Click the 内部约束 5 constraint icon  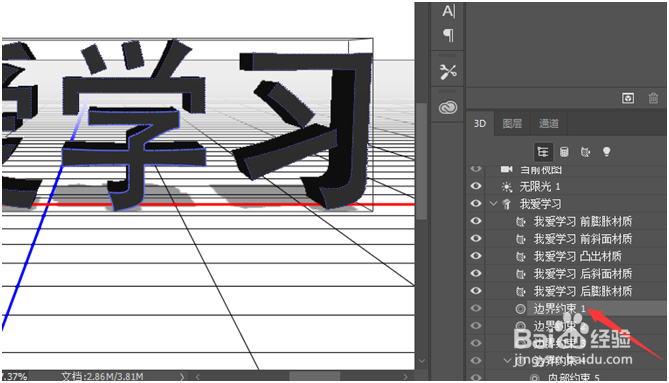535,378
